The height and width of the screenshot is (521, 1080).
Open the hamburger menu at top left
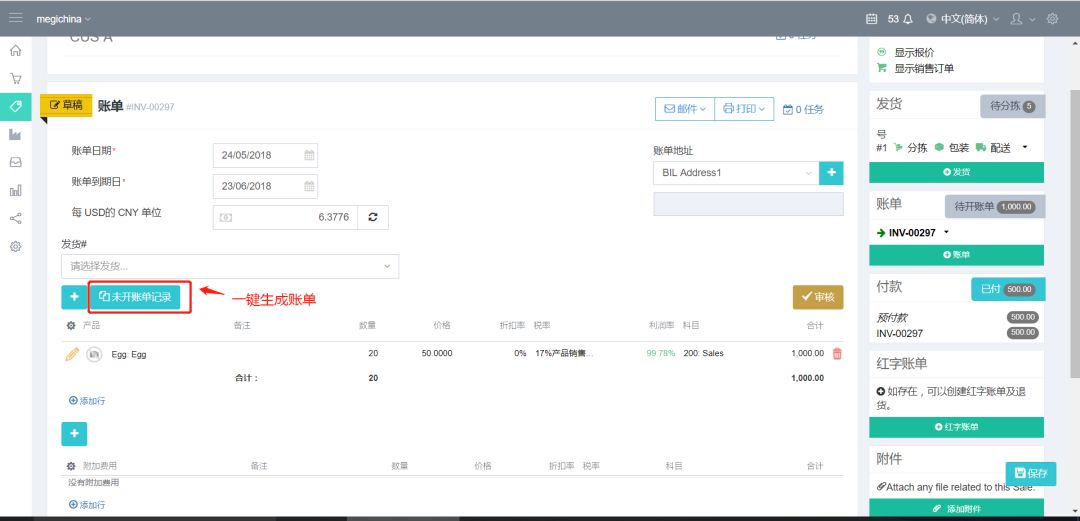point(15,18)
